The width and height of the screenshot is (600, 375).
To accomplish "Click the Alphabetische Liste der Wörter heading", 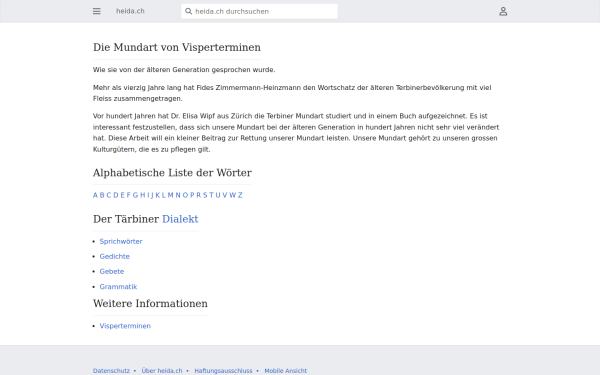I will pos(172,173).
